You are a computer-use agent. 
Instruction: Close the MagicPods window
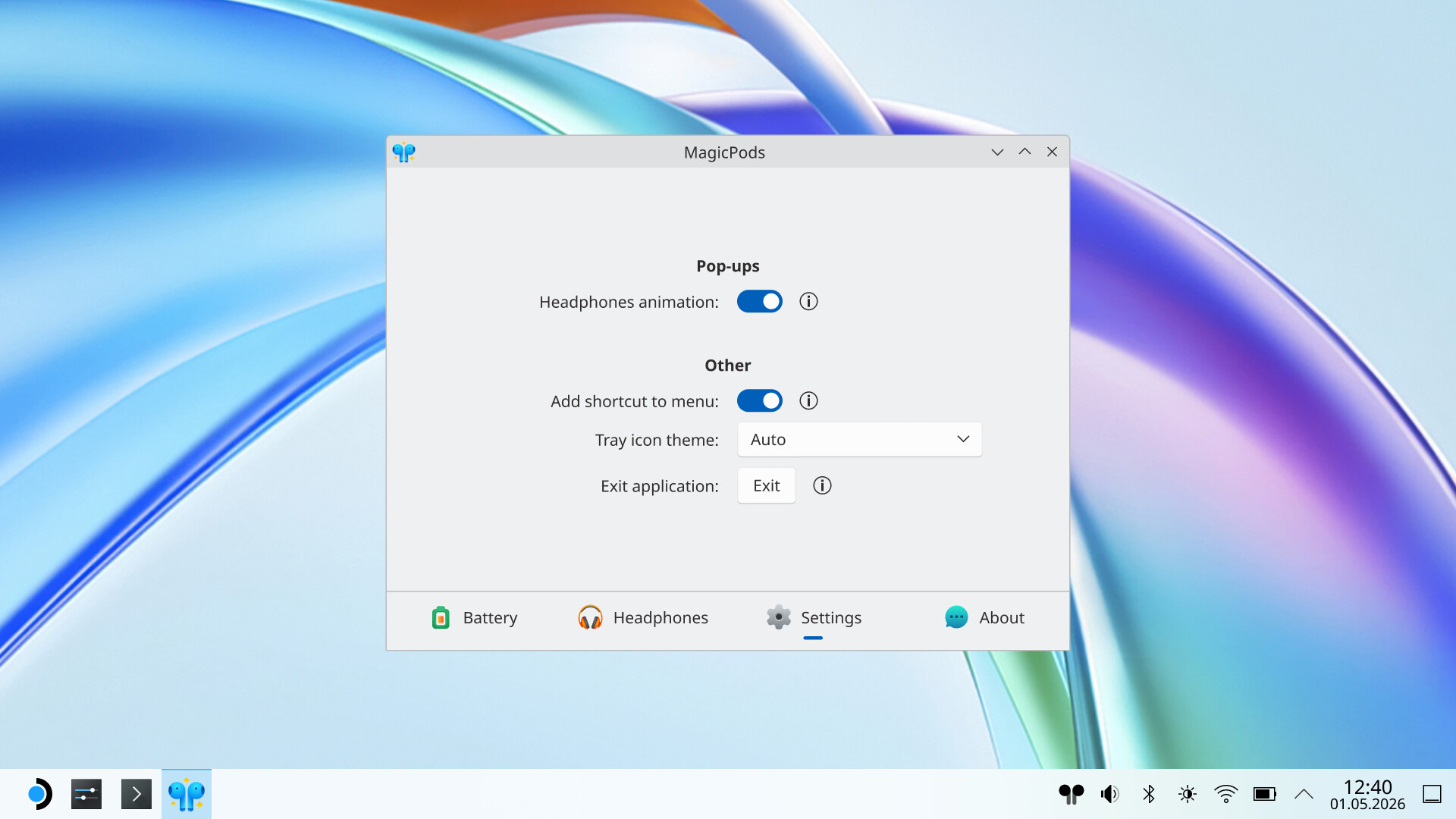pyautogui.click(x=1052, y=152)
